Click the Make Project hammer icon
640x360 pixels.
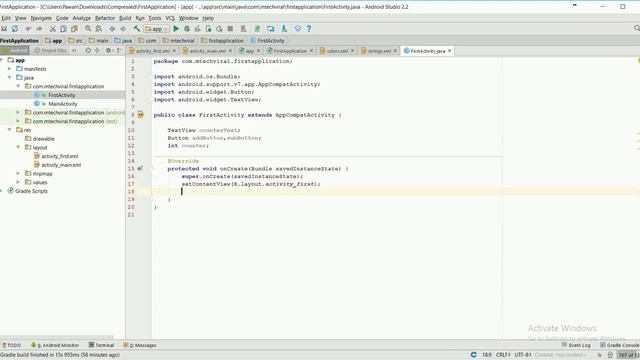(136, 29)
